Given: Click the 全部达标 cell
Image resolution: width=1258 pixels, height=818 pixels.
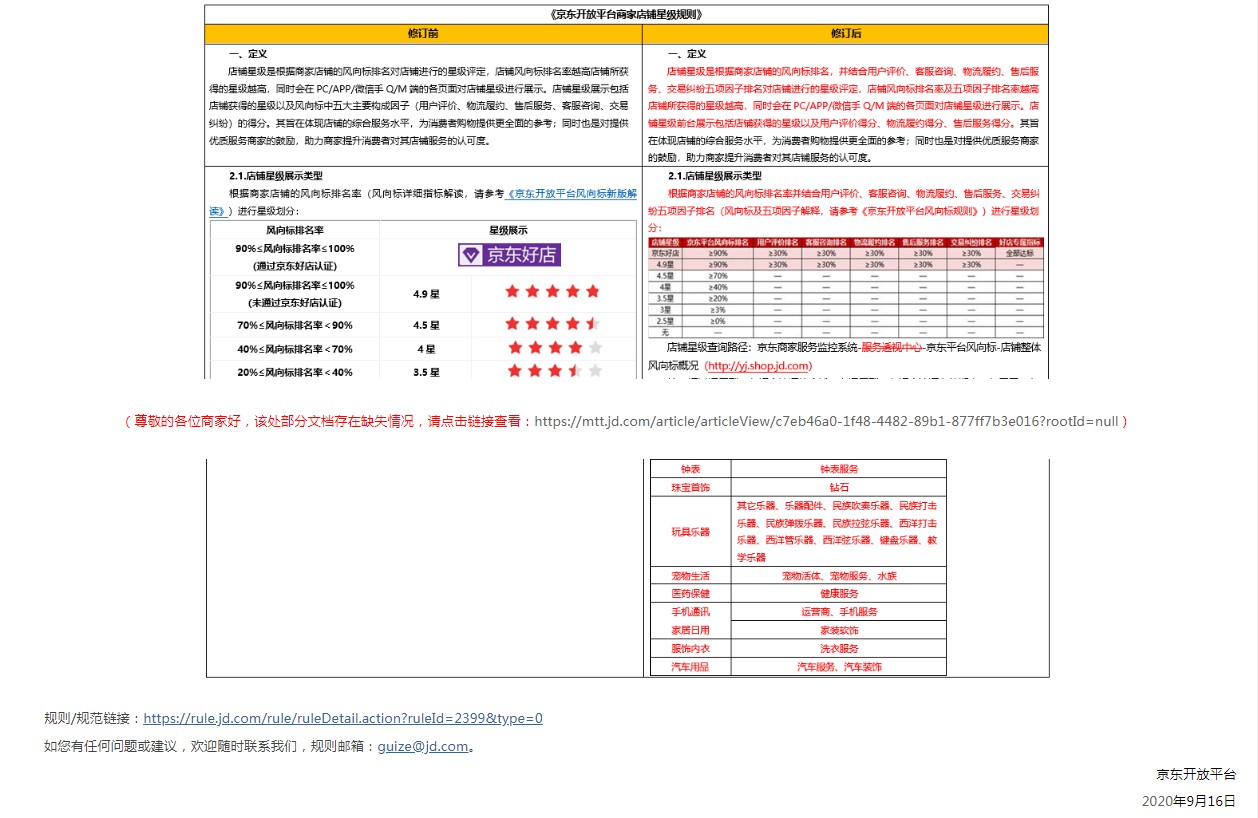Looking at the screenshot, I should tap(1020, 253).
